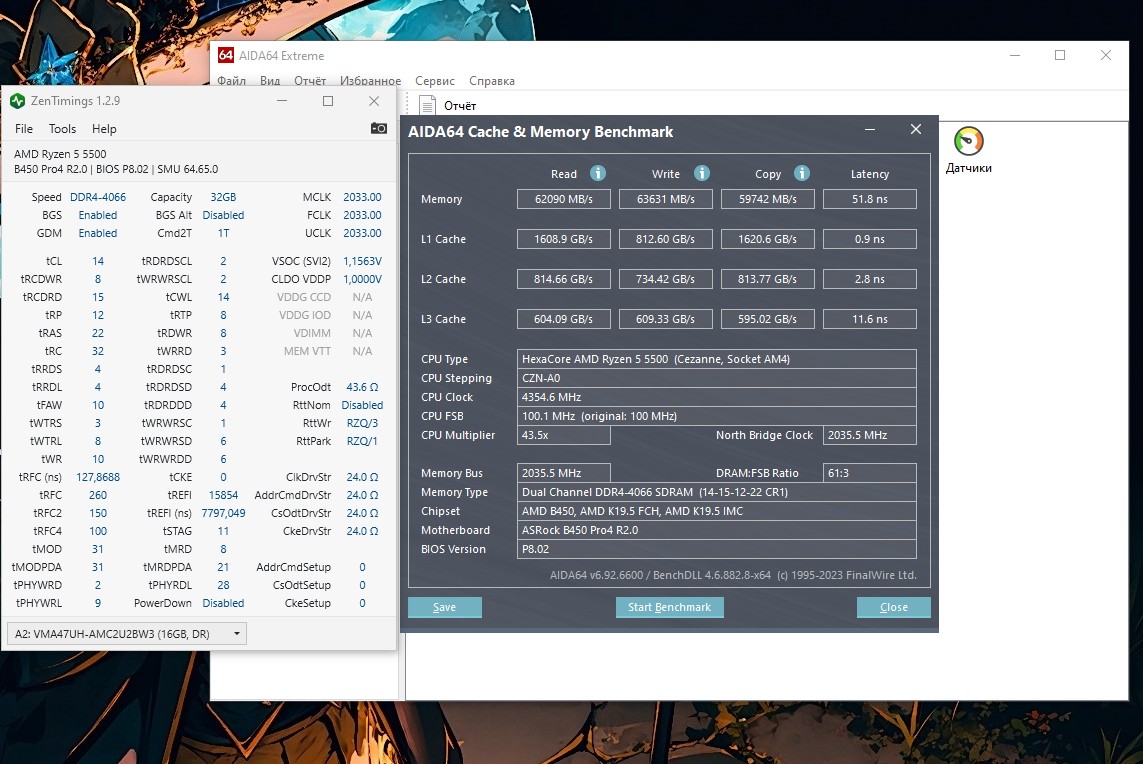Minimize the Cache & Memory Benchmark dialog
1143x764 pixels.
coord(870,129)
